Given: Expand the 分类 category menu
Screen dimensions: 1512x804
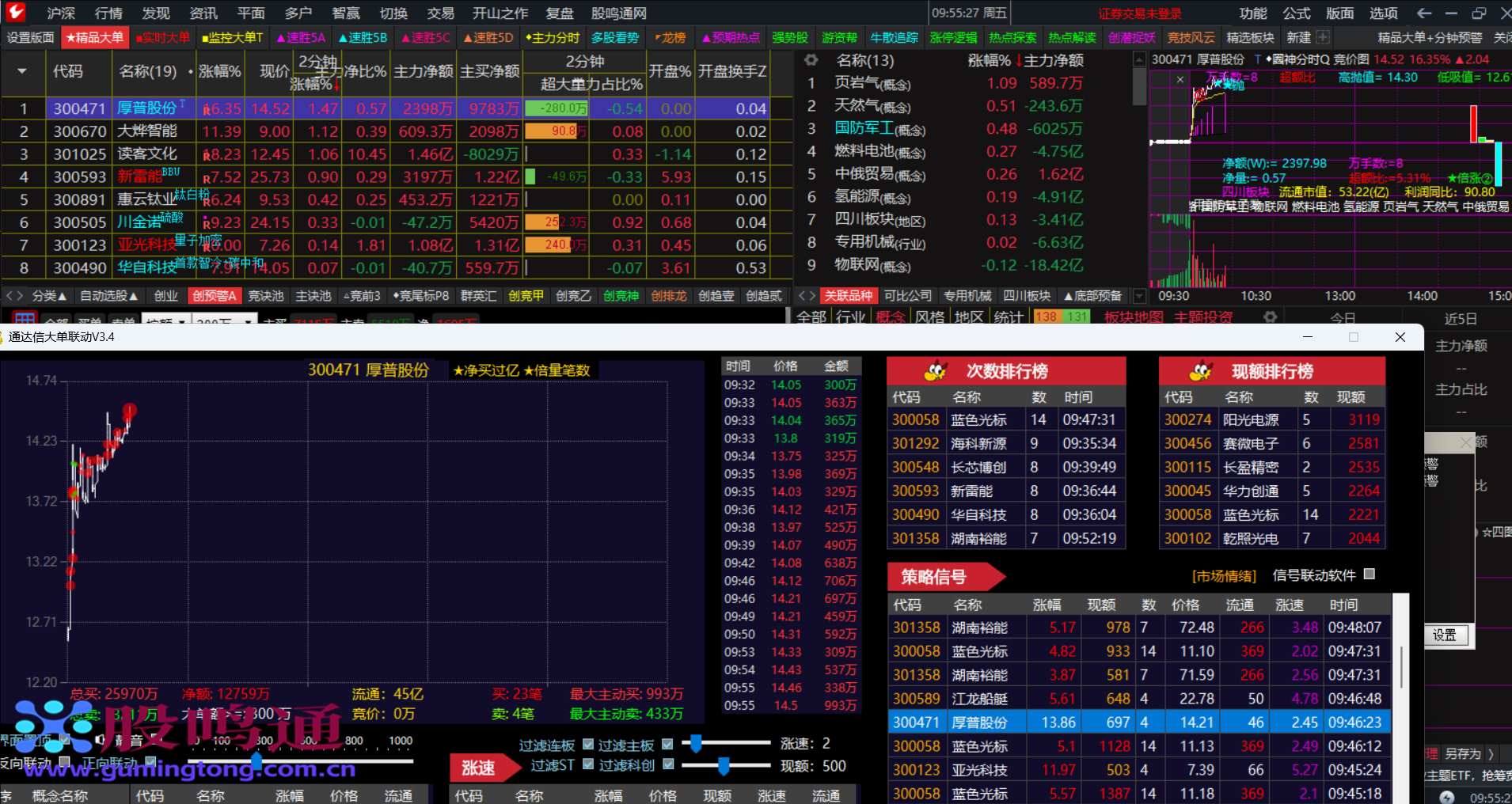Looking at the screenshot, I should coord(49,296).
